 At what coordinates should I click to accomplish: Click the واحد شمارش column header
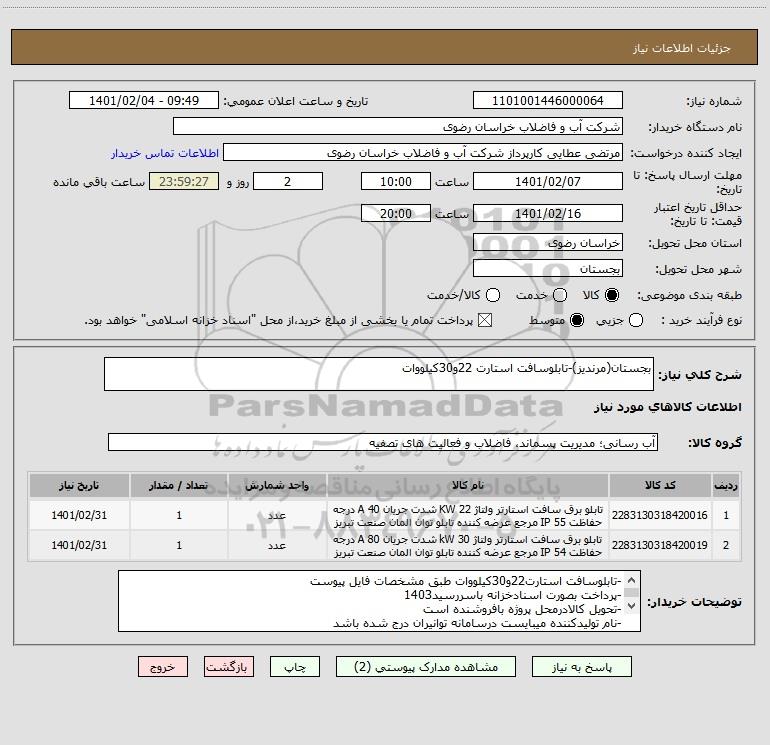click(x=277, y=485)
